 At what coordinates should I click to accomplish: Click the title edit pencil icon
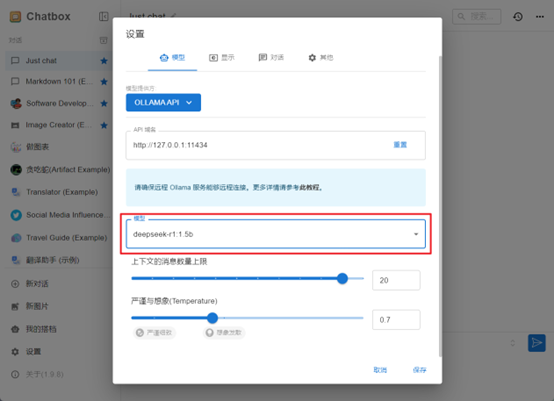click(x=173, y=16)
